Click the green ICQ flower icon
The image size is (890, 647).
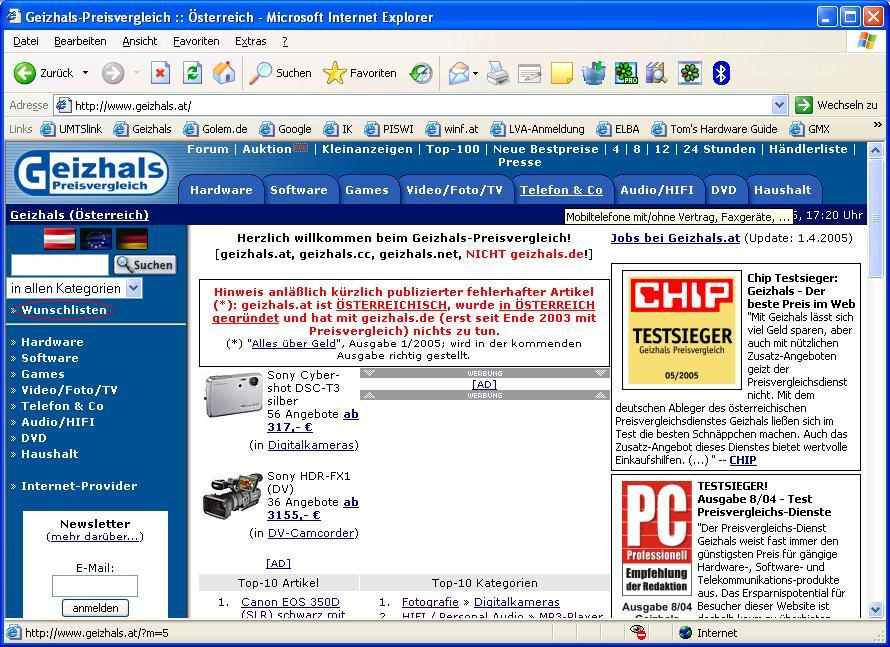tap(690, 73)
